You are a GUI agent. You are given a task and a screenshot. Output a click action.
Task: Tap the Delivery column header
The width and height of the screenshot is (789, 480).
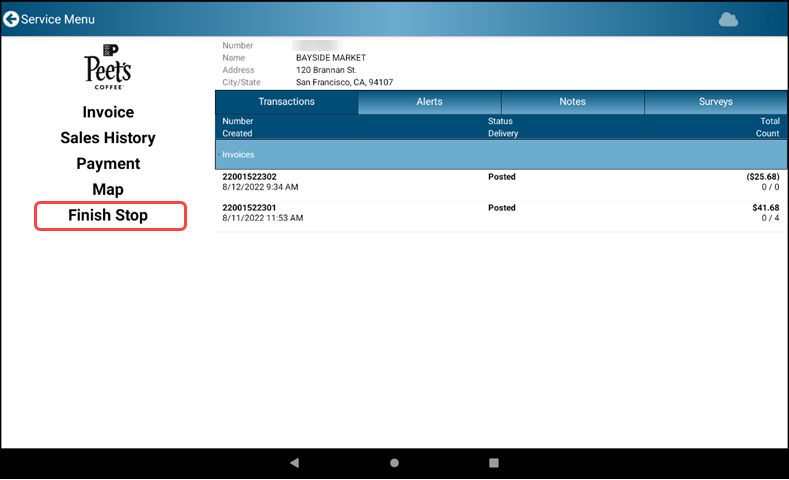click(x=503, y=133)
